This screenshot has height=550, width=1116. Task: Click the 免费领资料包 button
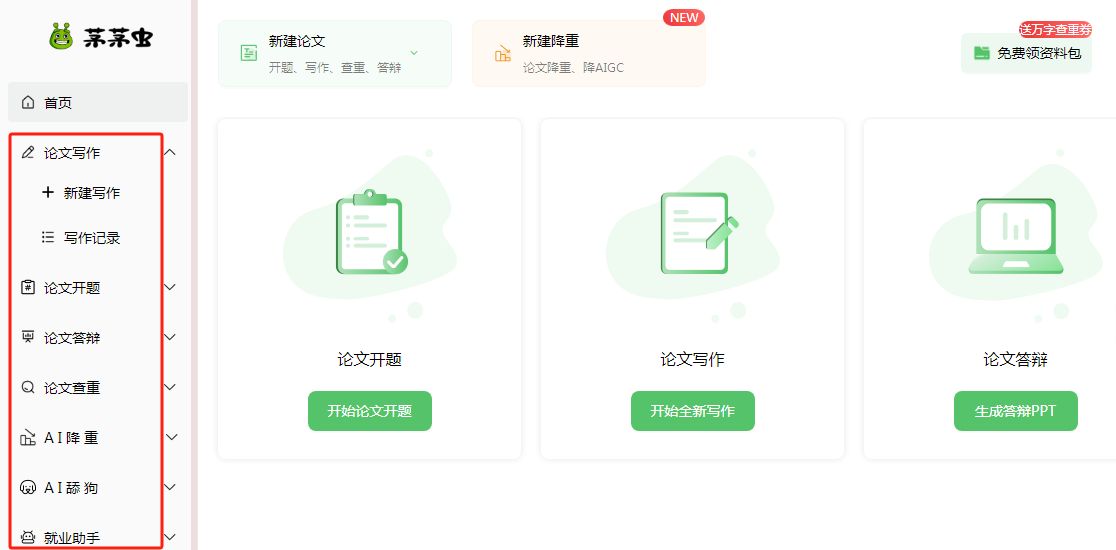tap(1026, 53)
